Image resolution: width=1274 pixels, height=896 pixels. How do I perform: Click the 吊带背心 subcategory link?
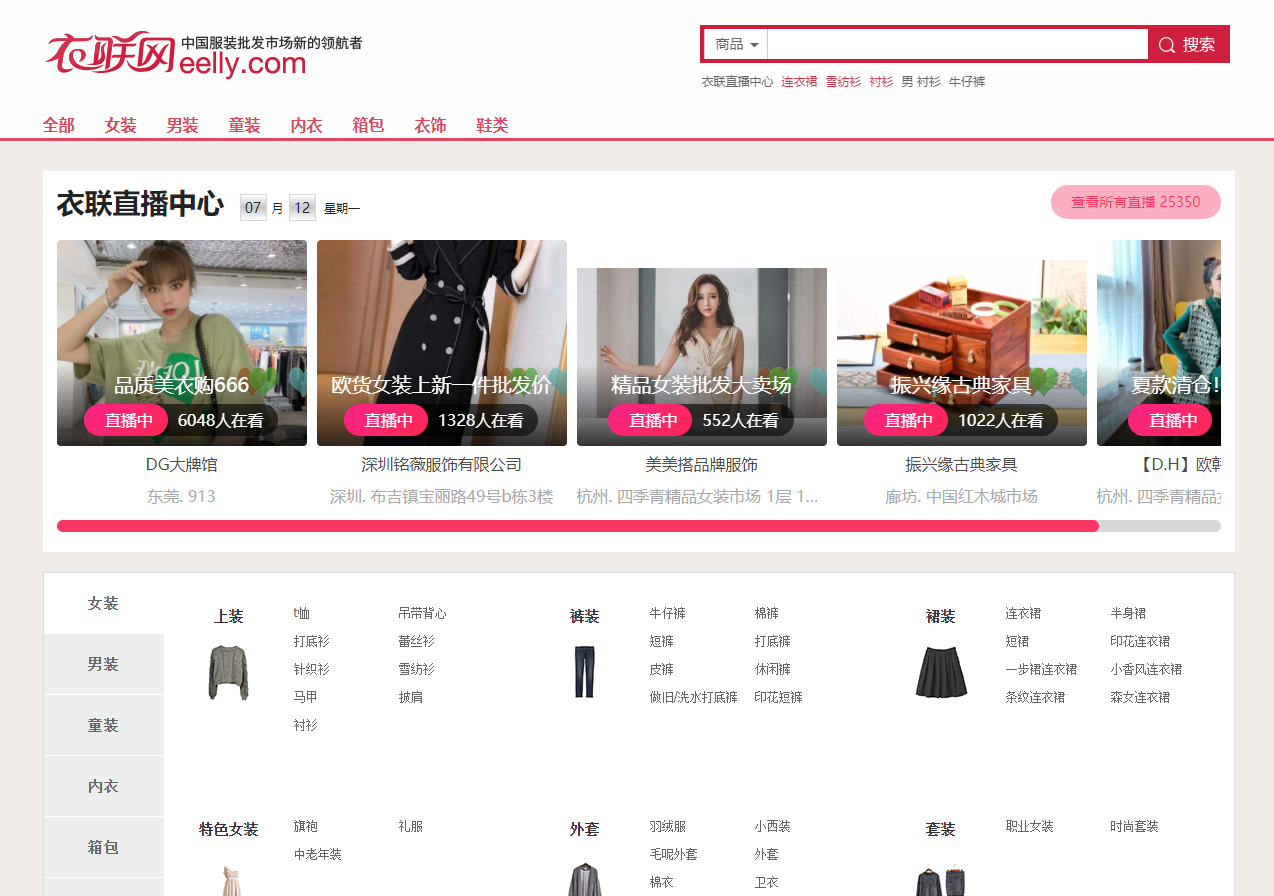click(x=422, y=613)
